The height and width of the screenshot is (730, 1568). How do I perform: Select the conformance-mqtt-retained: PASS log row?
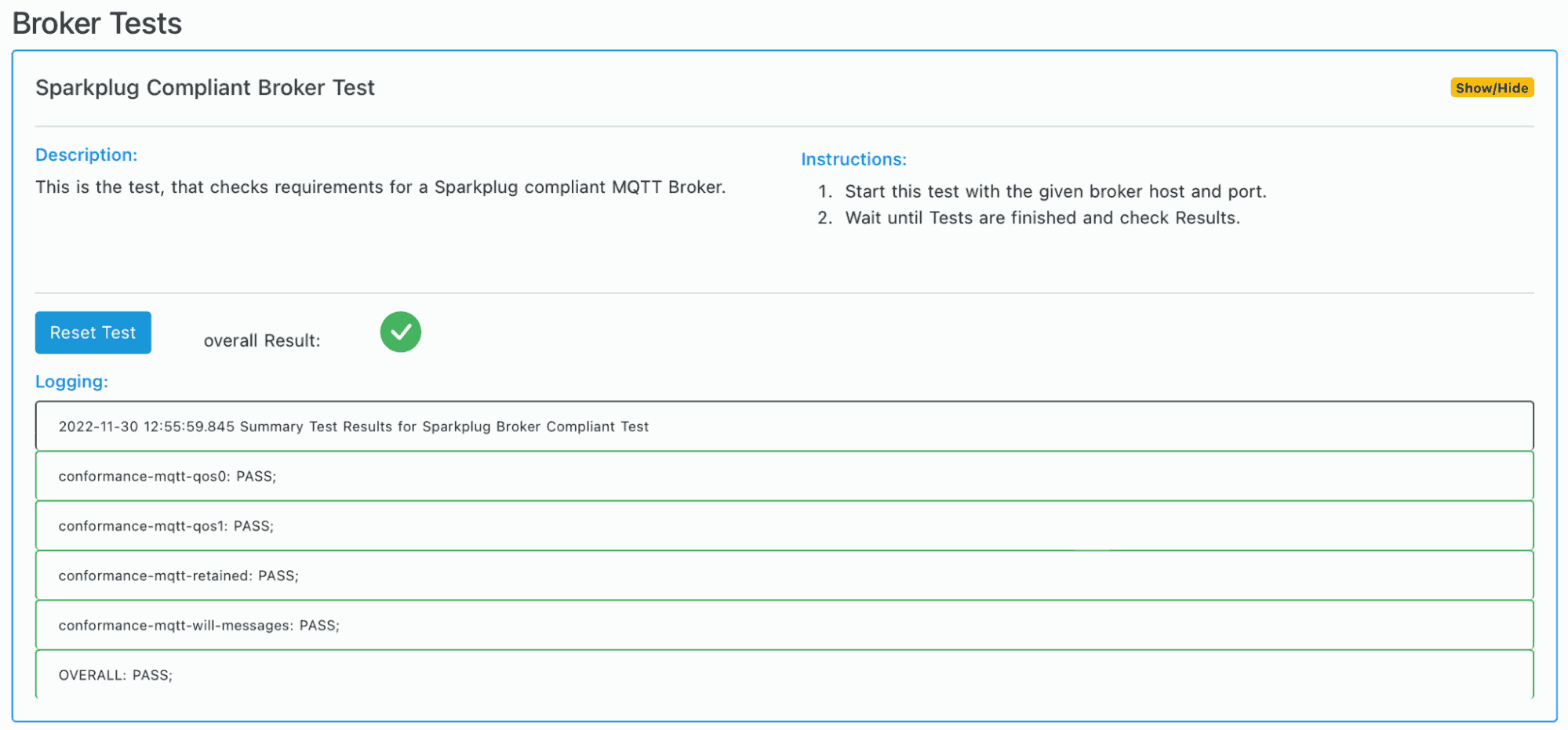point(784,576)
